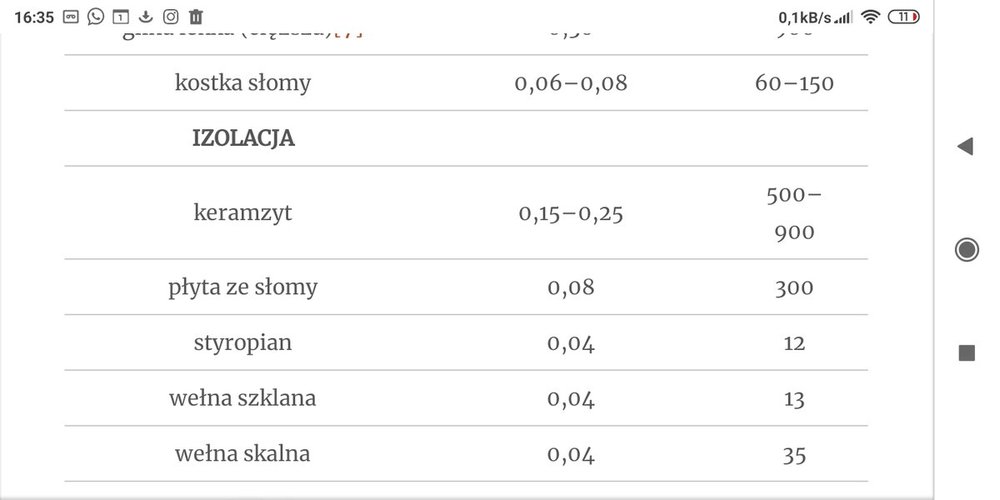The image size is (1000, 500).
Task: Tap the 16:35 clock in status bar
Action: point(34,17)
